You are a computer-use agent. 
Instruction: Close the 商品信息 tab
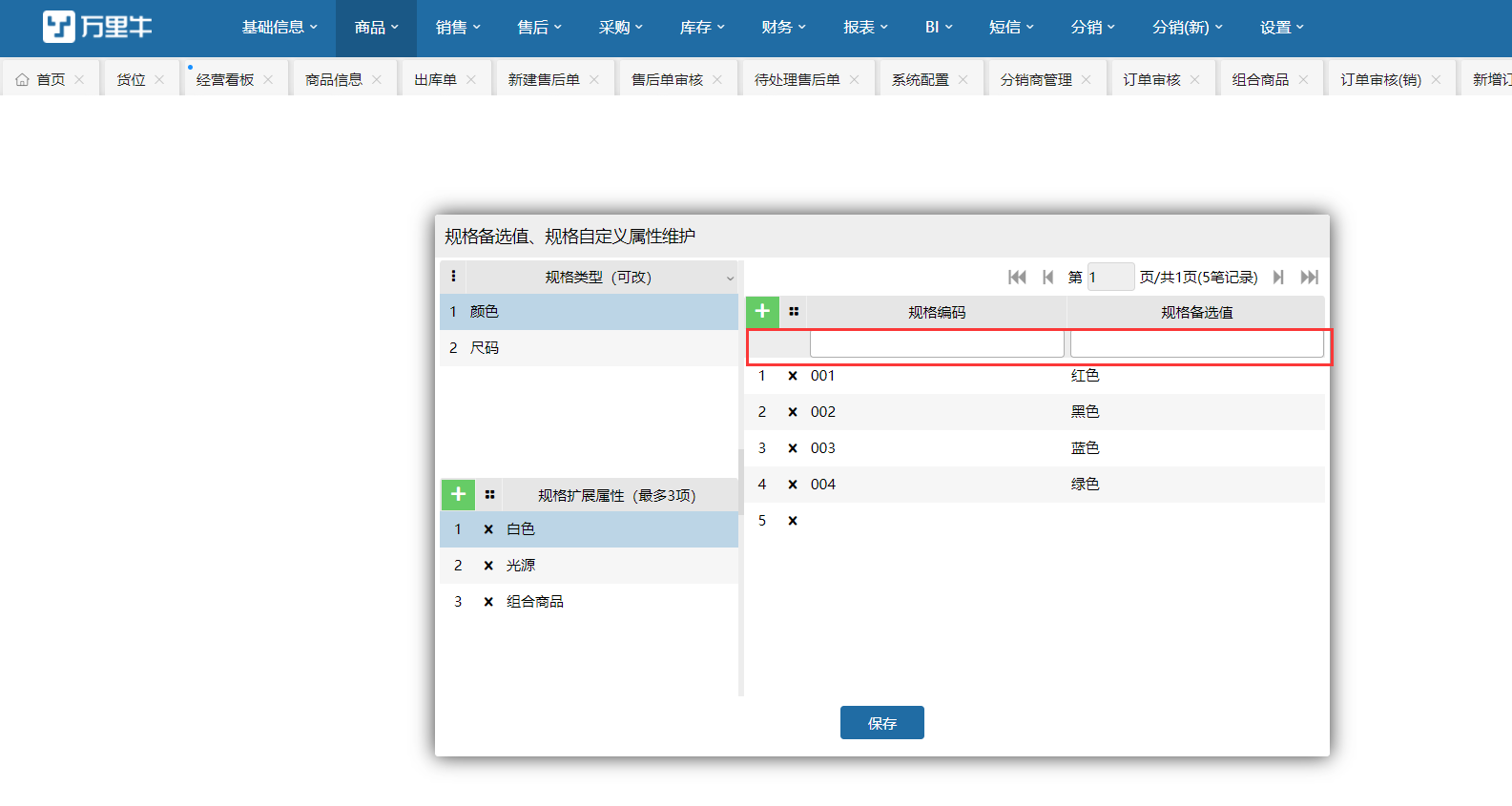pos(377,80)
